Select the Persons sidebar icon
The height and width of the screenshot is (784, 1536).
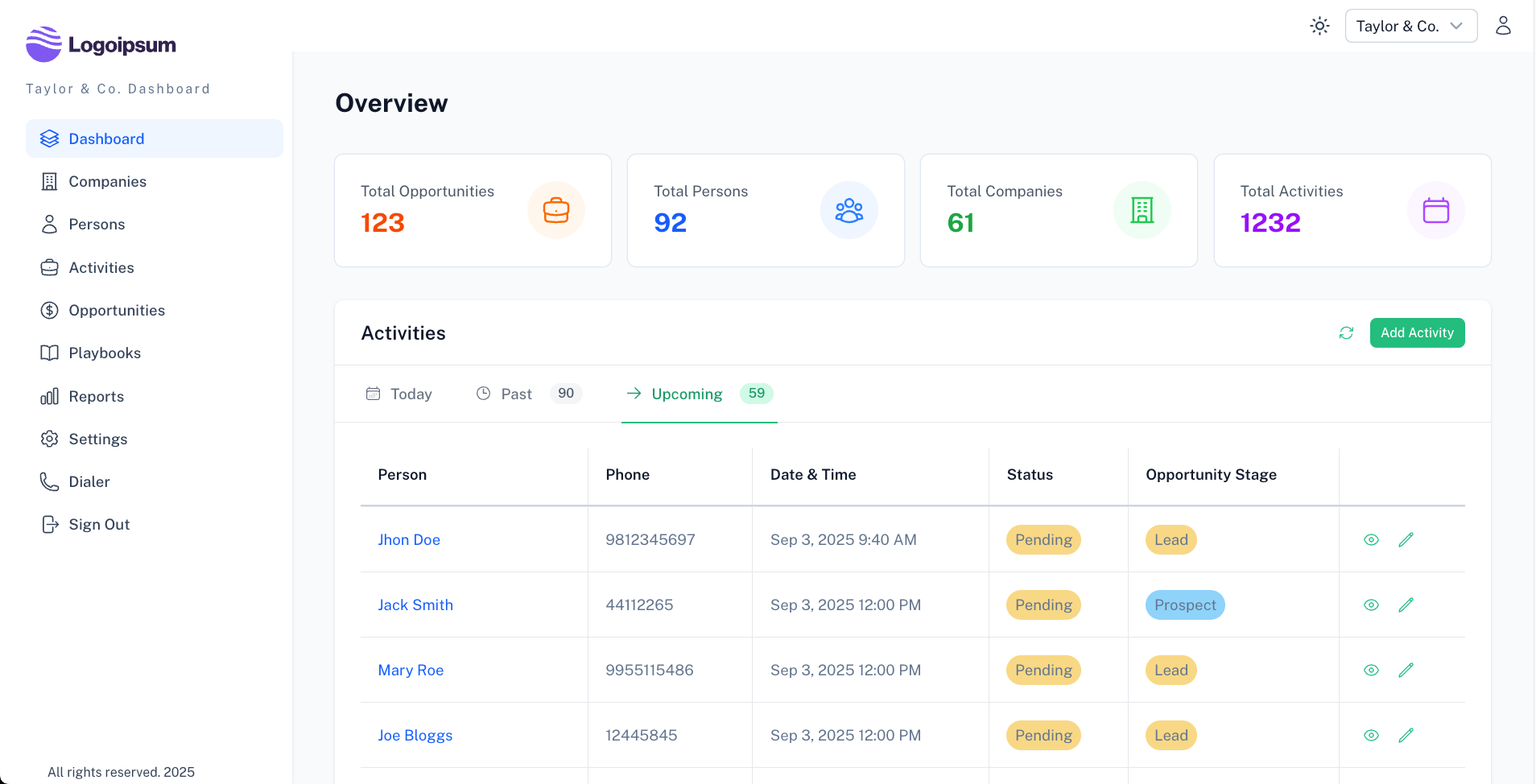pos(50,224)
